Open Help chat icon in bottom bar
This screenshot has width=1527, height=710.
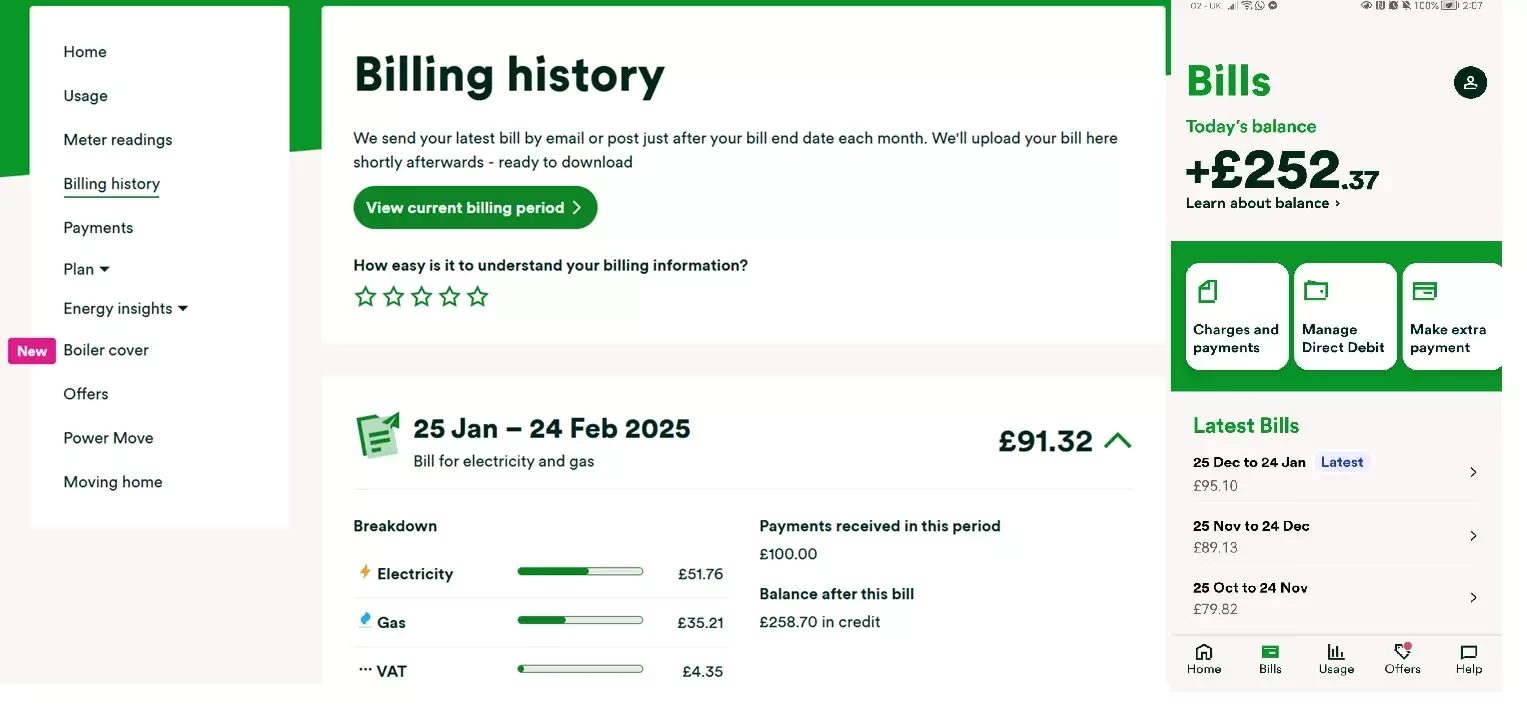coord(1468,652)
